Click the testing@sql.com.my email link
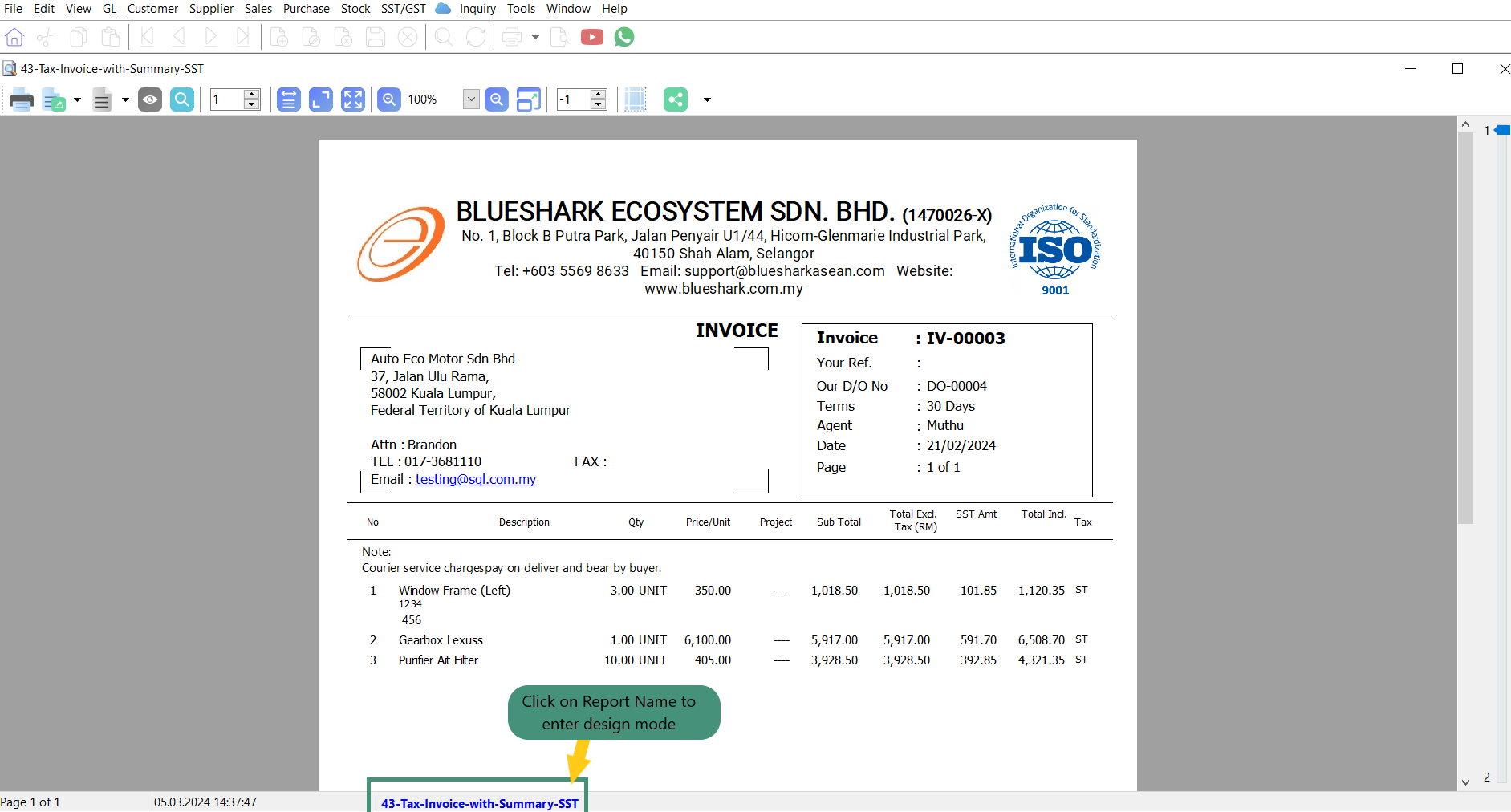Image resolution: width=1511 pixels, height=812 pixels. [476, 479]
